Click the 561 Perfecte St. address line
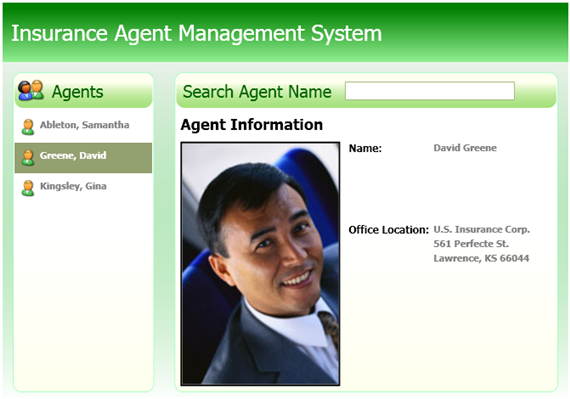The width and height of the screenshot is (570, 399). pos(471,244)
